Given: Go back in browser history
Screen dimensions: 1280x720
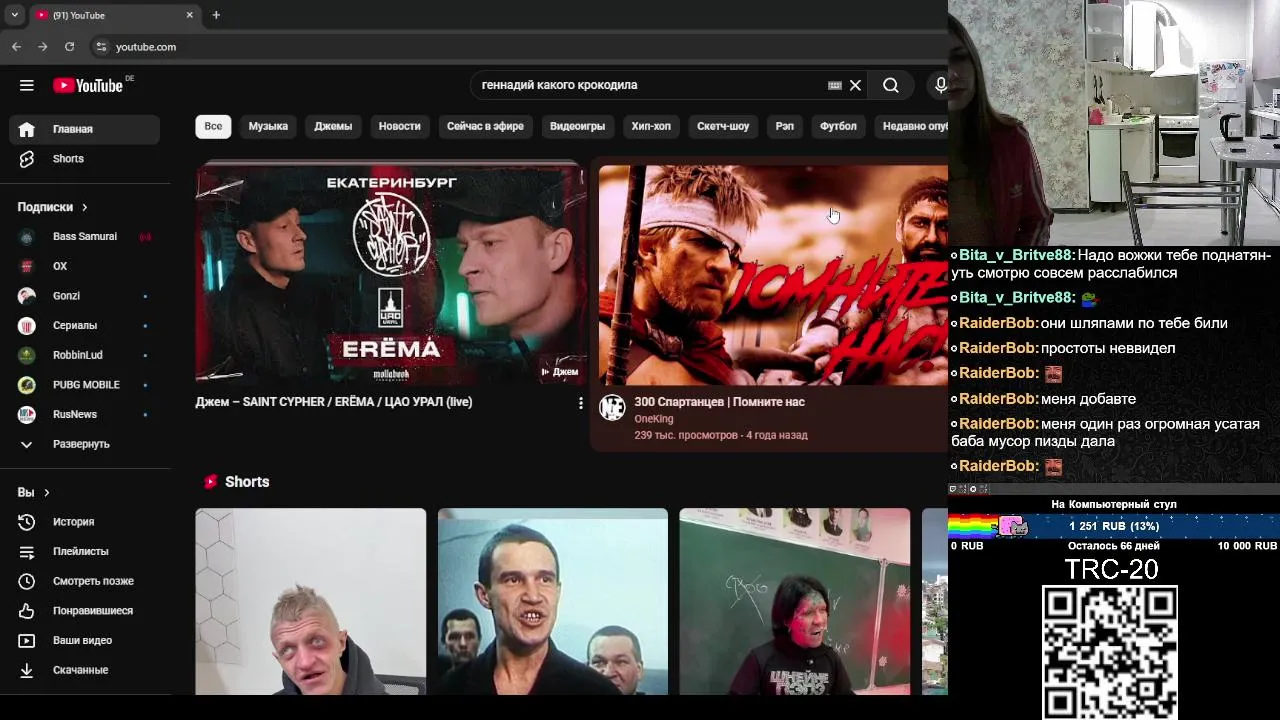Looking at the screenshot, I should [x=16, y=47].
